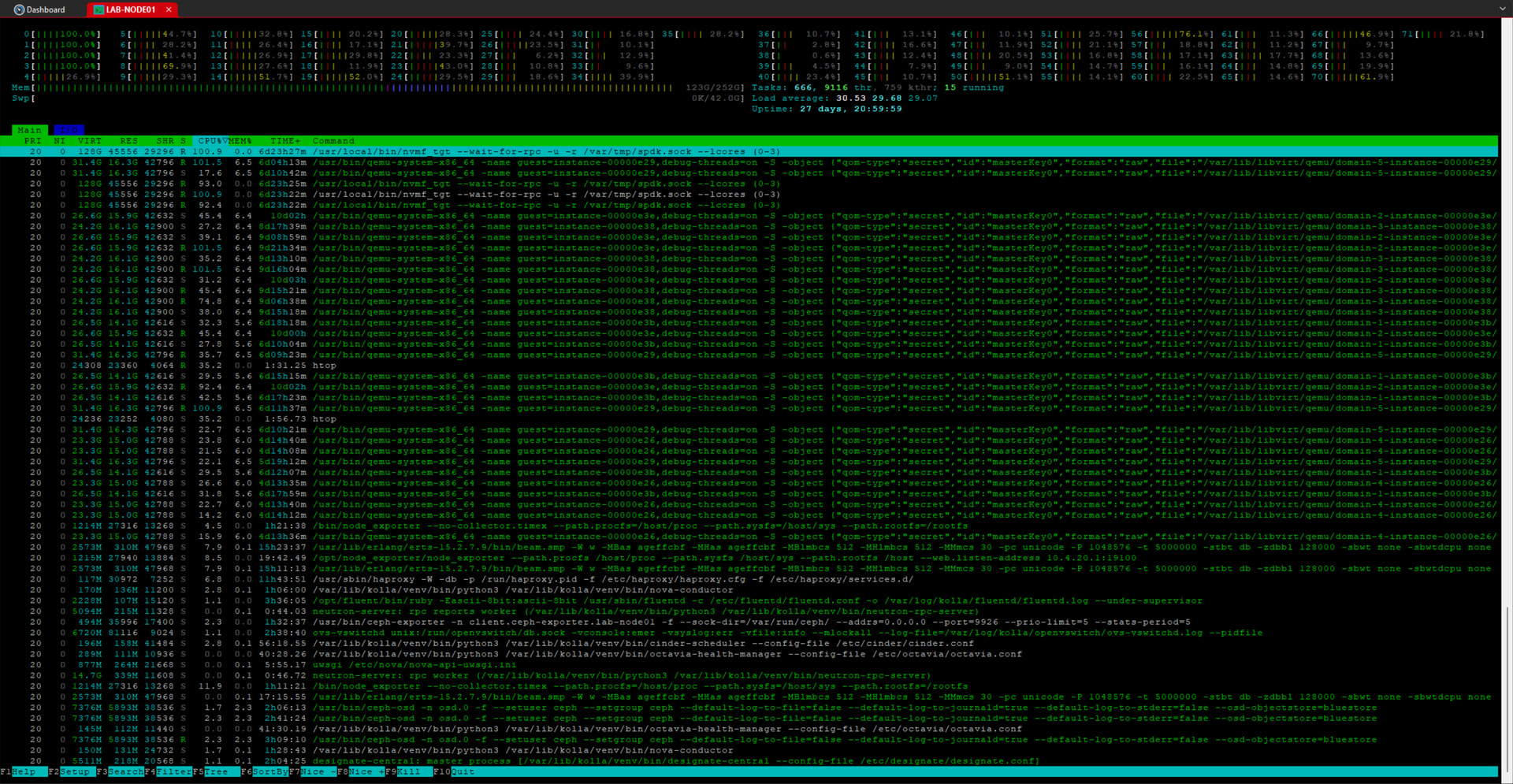Screen dimensions: 1513x784
Task: Select the neutron-server rpc reports worker row
Action: coord(749,611)
